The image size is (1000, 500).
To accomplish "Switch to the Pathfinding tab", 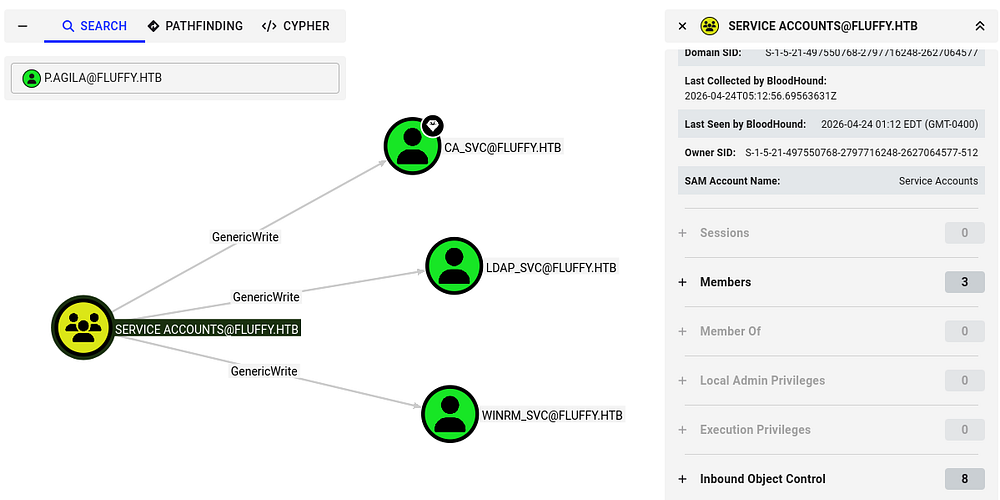I will tap(194, 26).
